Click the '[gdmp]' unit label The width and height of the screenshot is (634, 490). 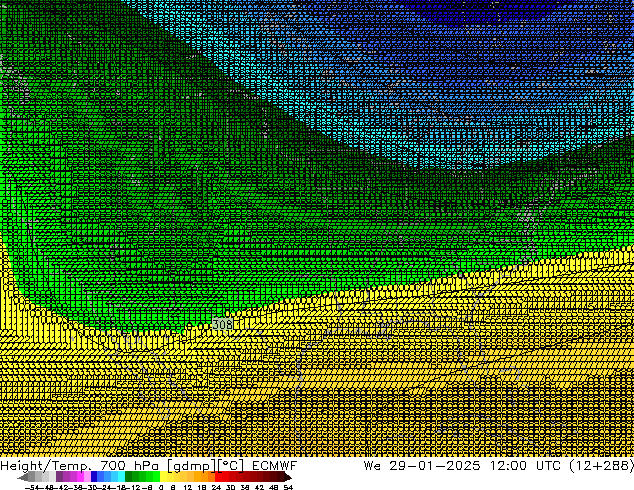point(192,466)
